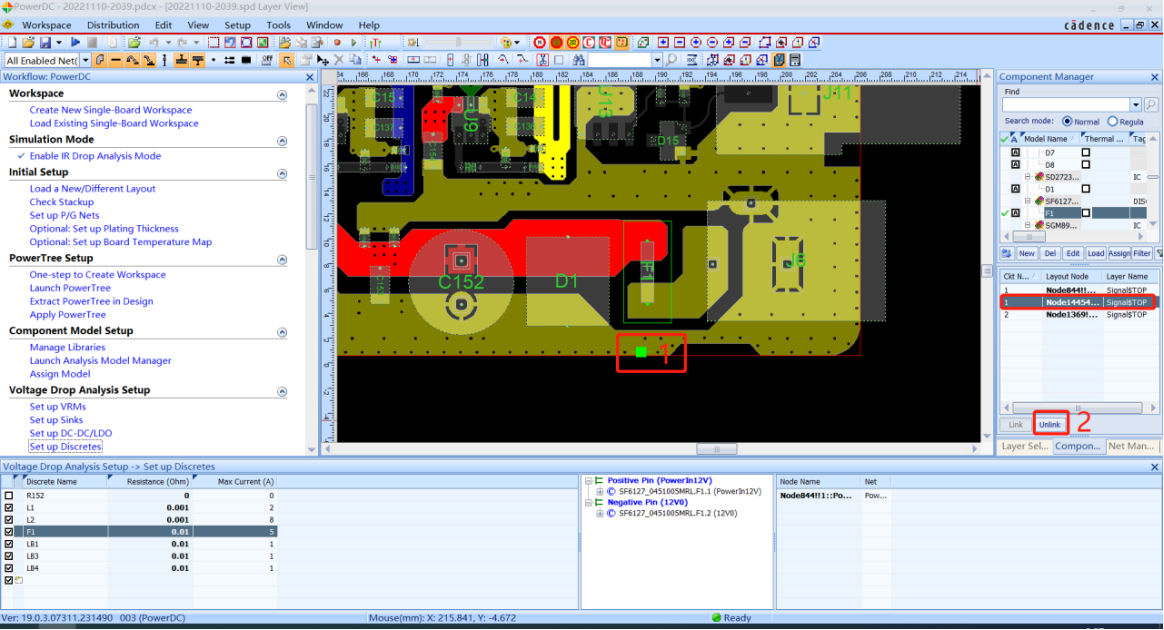
Task: Click the plane shape display toggle icon
Action: (x=99, y=60)
